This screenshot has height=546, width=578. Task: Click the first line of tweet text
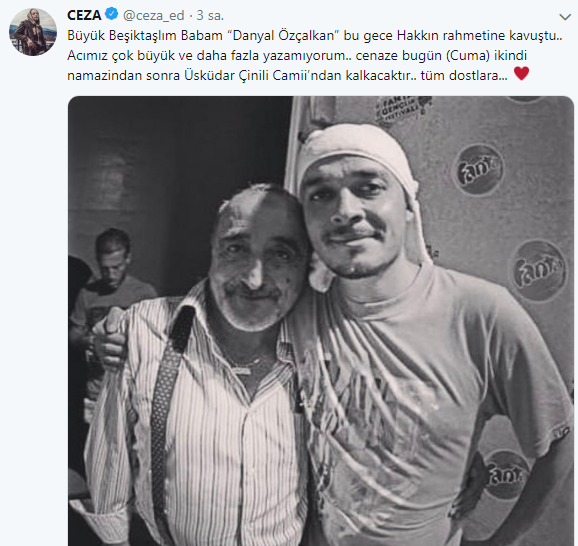[x=314, y=36]
